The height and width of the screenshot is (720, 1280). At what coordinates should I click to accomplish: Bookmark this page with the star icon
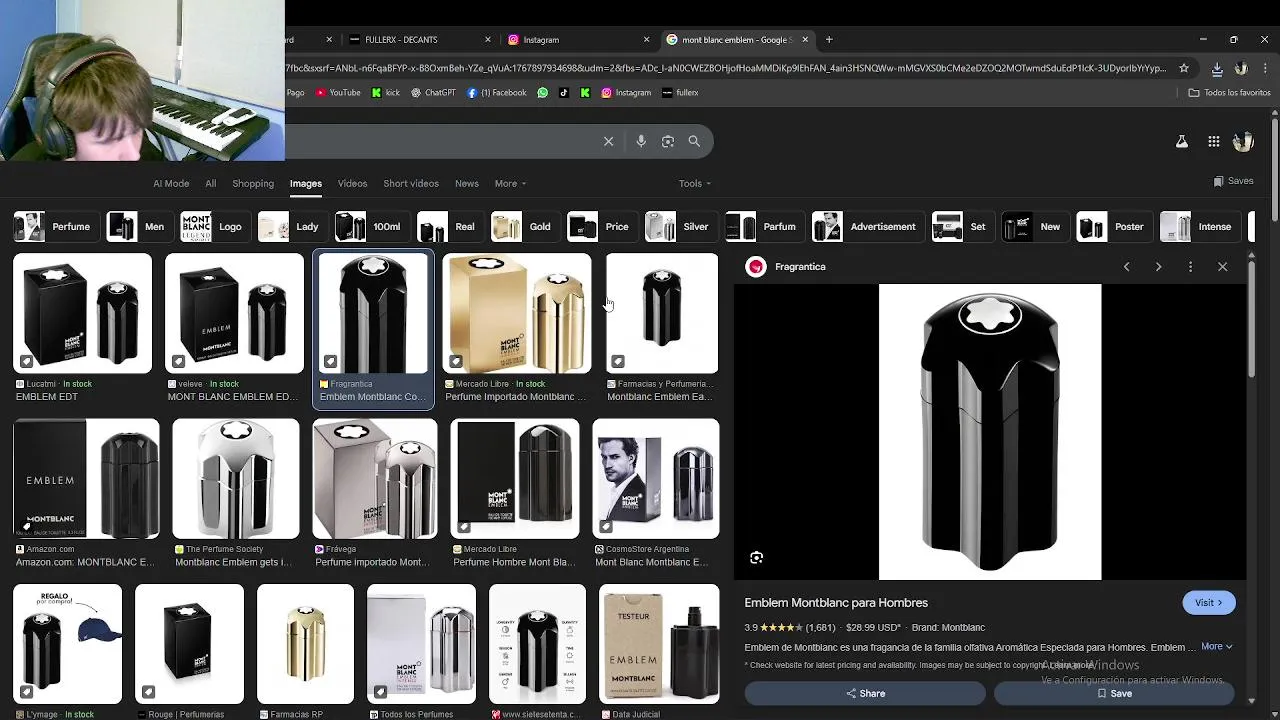tap(1184, 68)
